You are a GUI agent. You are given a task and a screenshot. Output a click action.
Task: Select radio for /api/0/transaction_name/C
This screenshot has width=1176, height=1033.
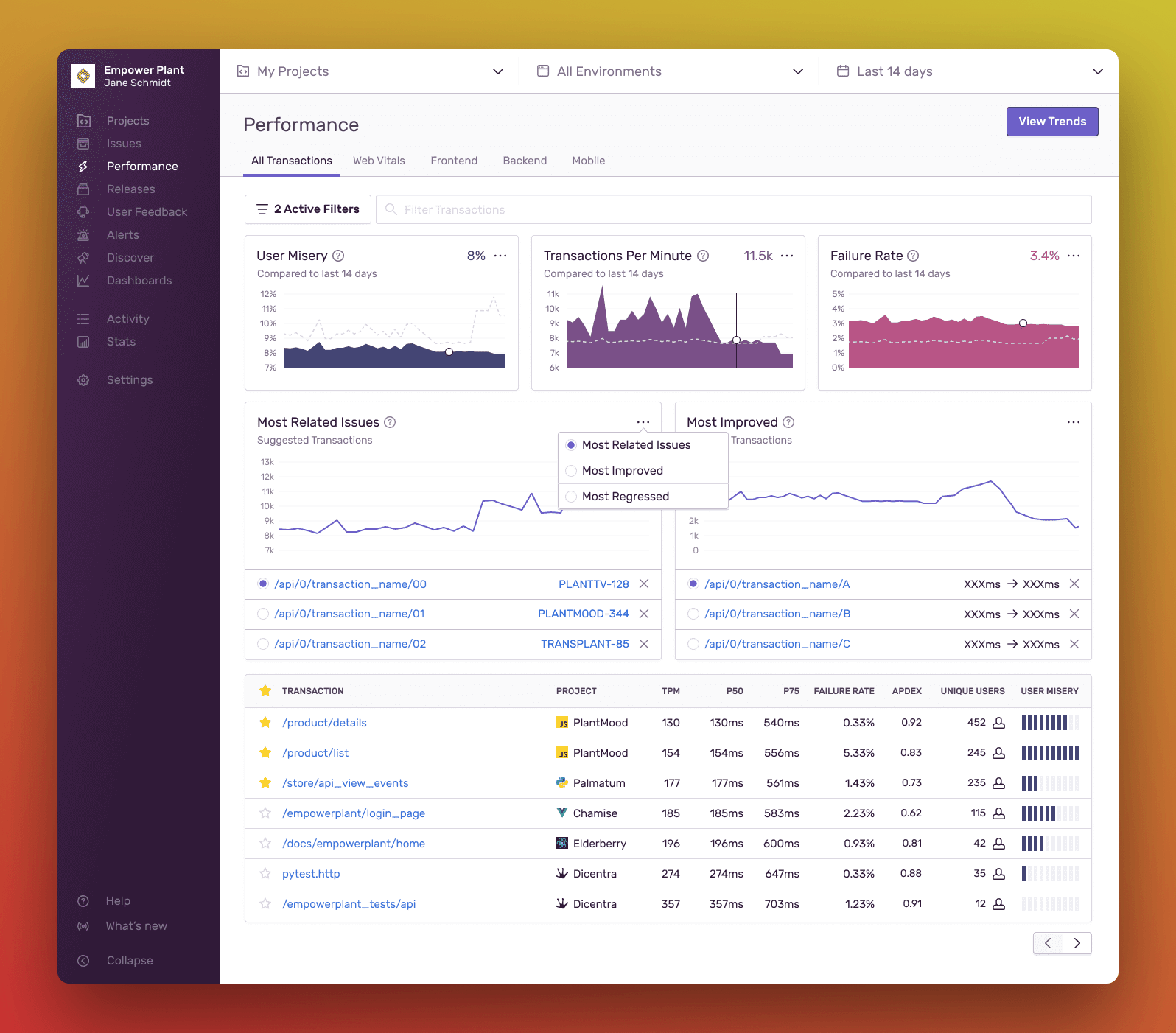pos(693,644)
